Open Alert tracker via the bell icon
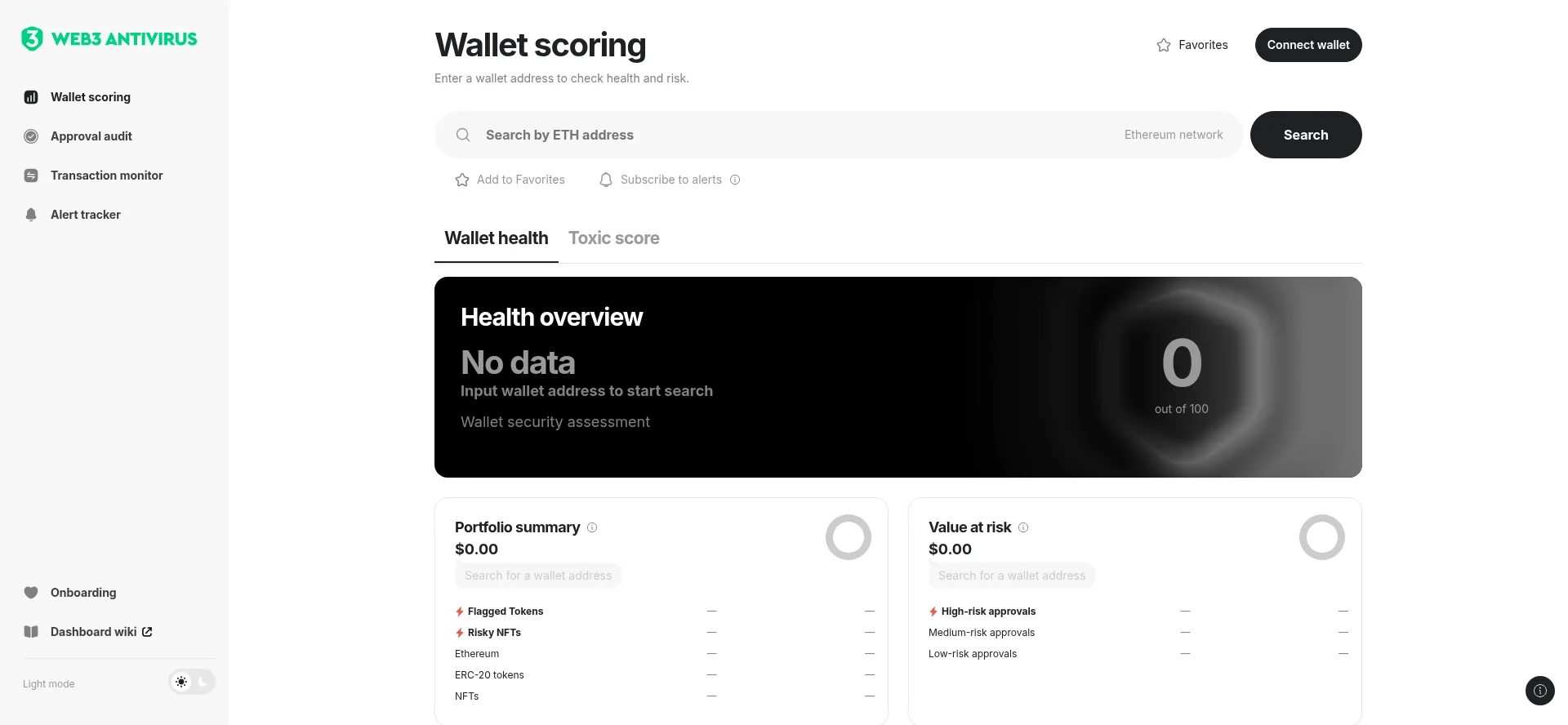1568x725 pixels. [30, 215]
